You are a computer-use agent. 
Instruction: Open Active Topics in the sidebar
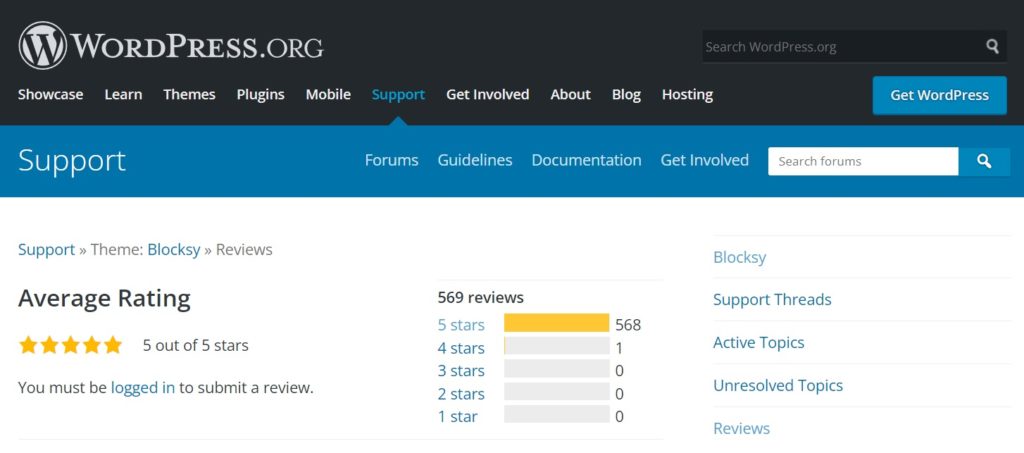coord(759,343)
